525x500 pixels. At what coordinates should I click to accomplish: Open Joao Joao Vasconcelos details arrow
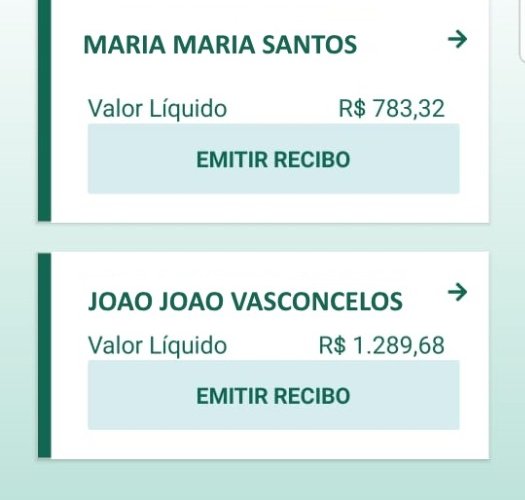tap(457, 292)
